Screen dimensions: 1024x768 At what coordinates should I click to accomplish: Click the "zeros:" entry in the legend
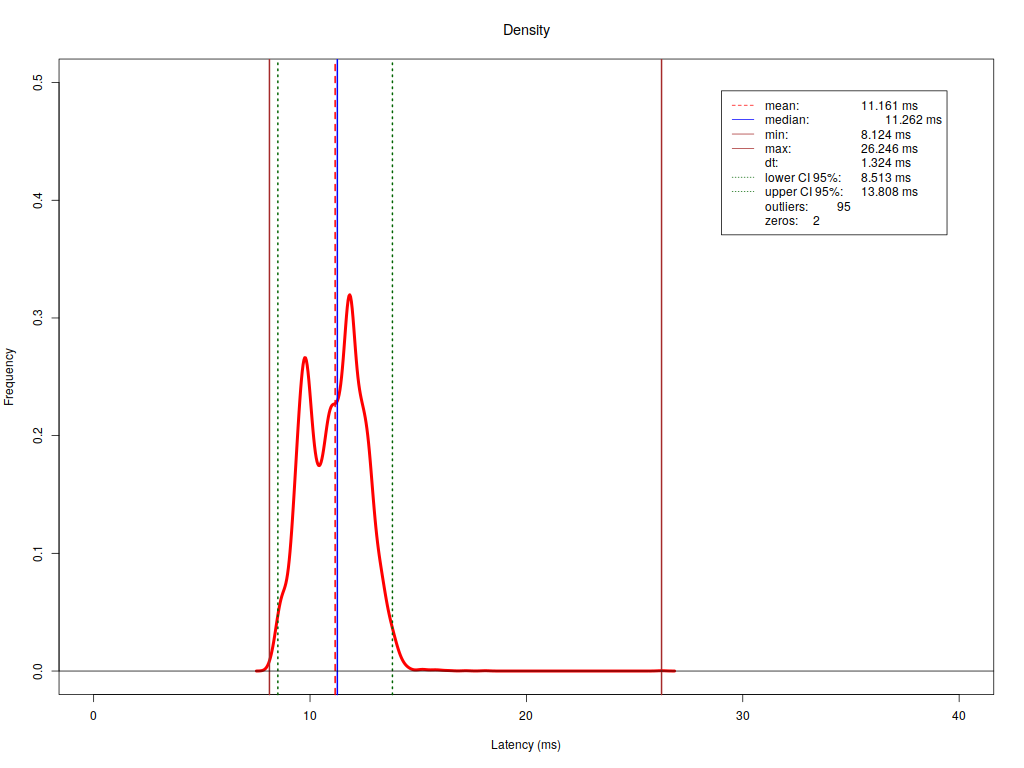(x=781, y=221)
